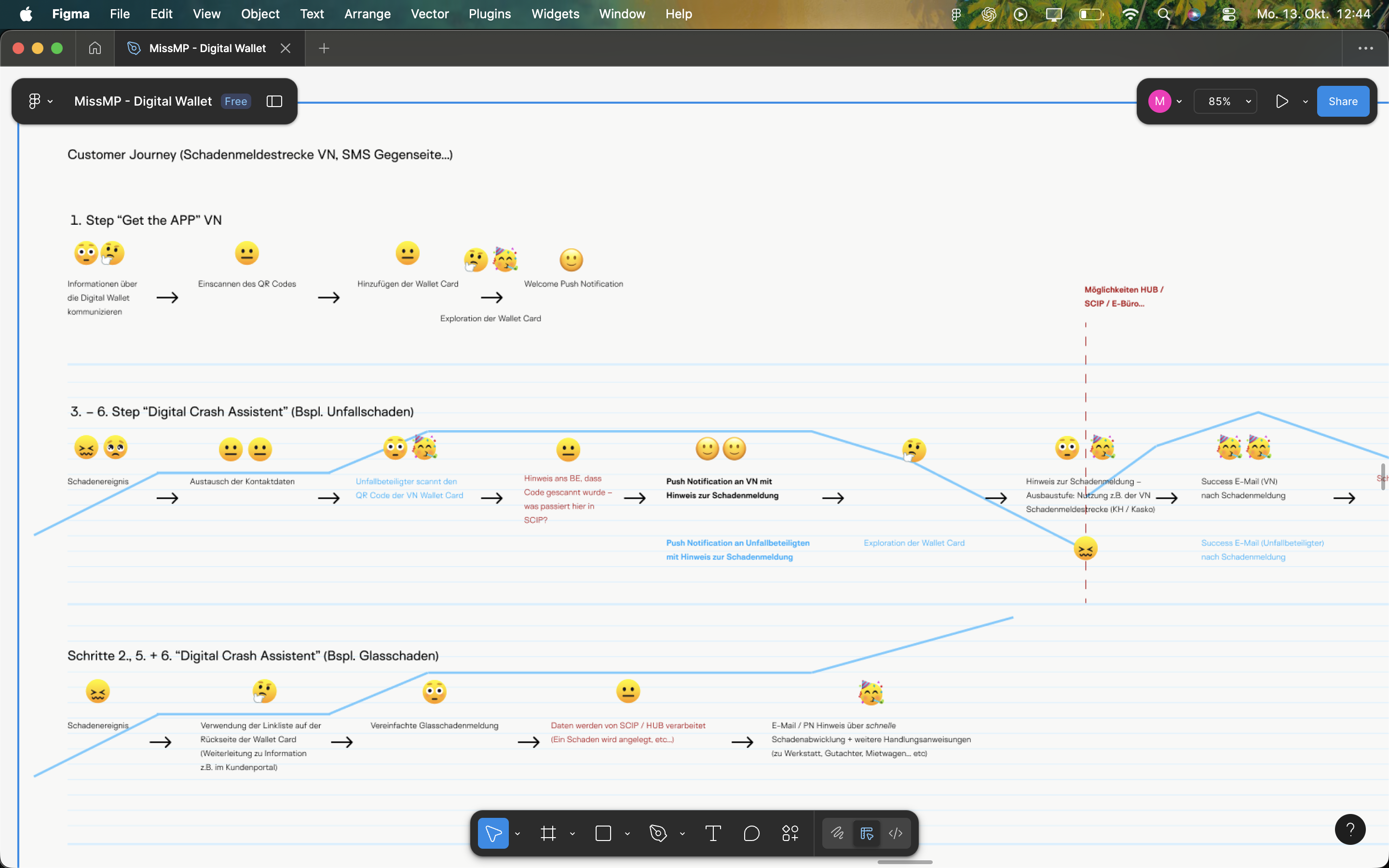The width and height of the screenshot is (1389, 868).
Task: Switch to MissMP - Digital Wallet tab
Action: [x=207, y=48]
